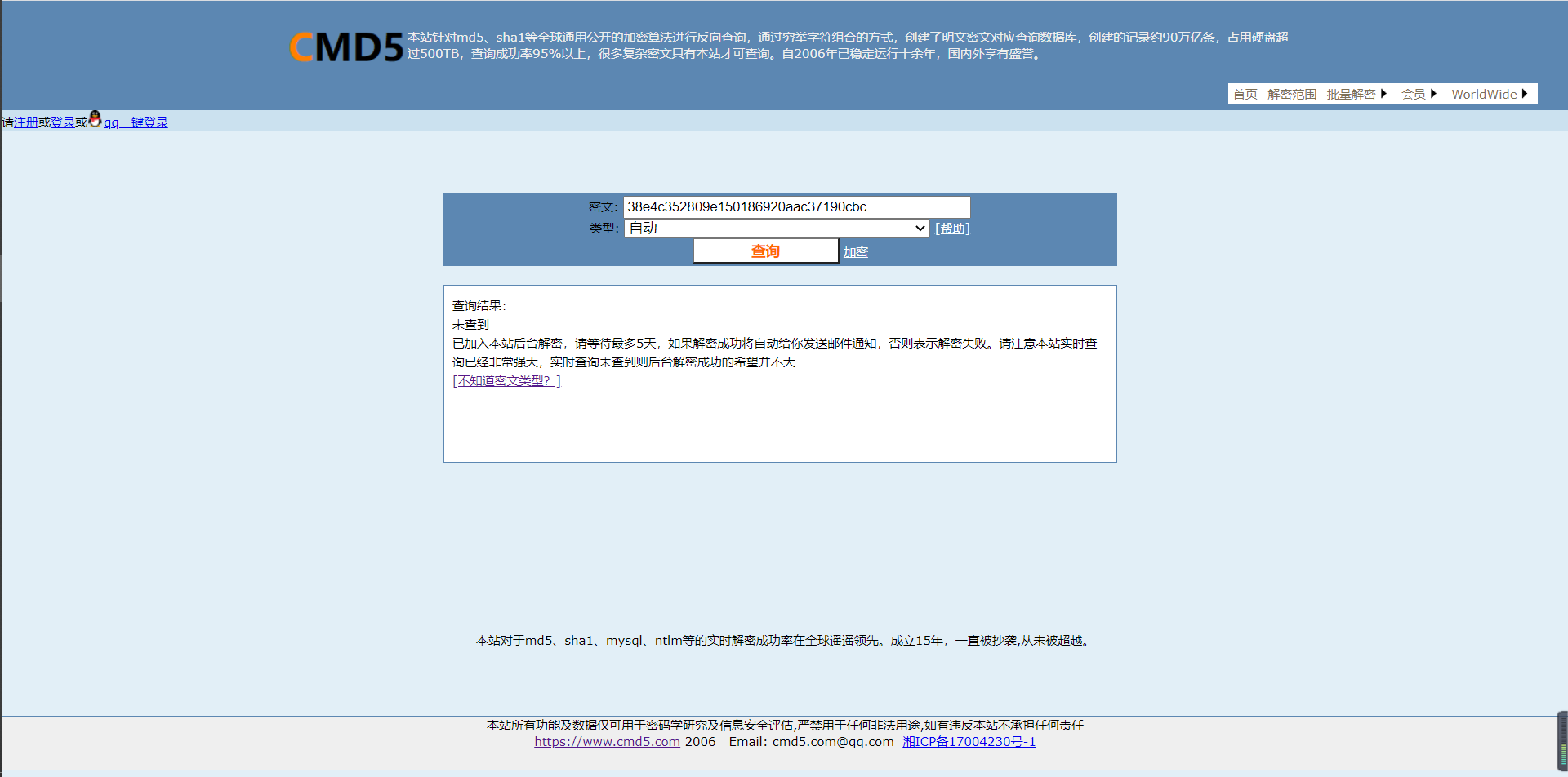Click the QQ penguin icon for one-click login
The height and width of the screenshot is (777, 1568).
click(96, 120)
